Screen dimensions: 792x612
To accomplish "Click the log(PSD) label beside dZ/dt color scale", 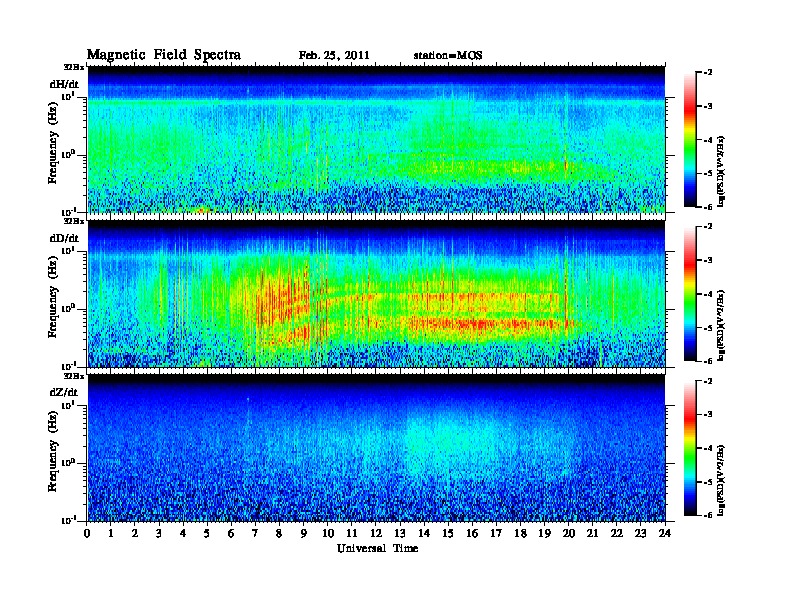I will [x=721, y=480].
